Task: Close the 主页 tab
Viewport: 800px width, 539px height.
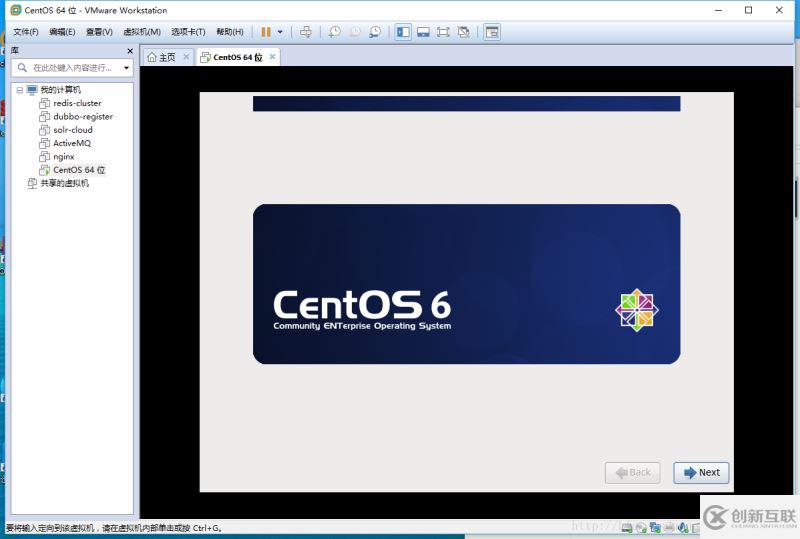Action: point(186,57)
